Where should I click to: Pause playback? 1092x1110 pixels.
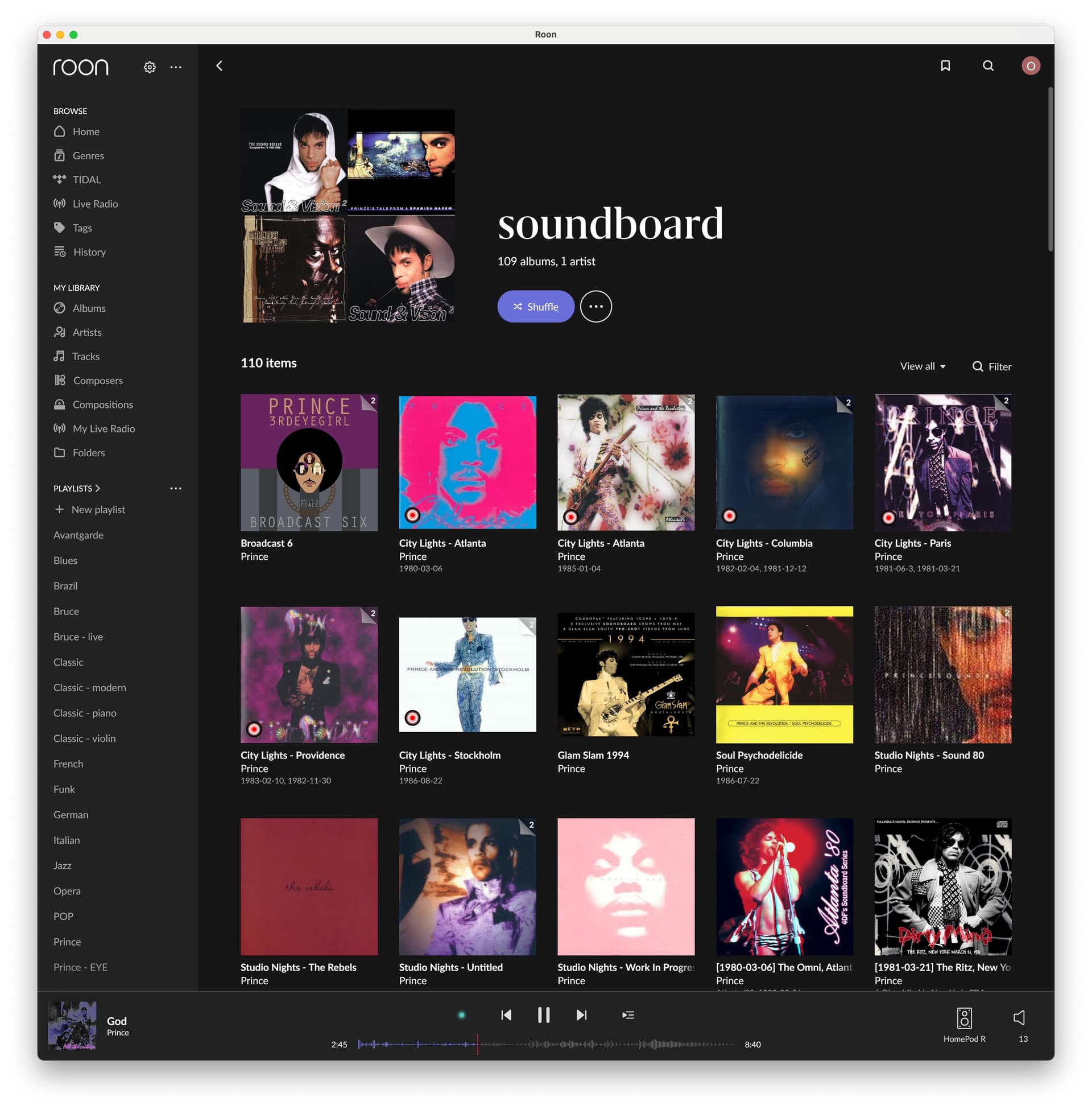tap(544, 1015)
